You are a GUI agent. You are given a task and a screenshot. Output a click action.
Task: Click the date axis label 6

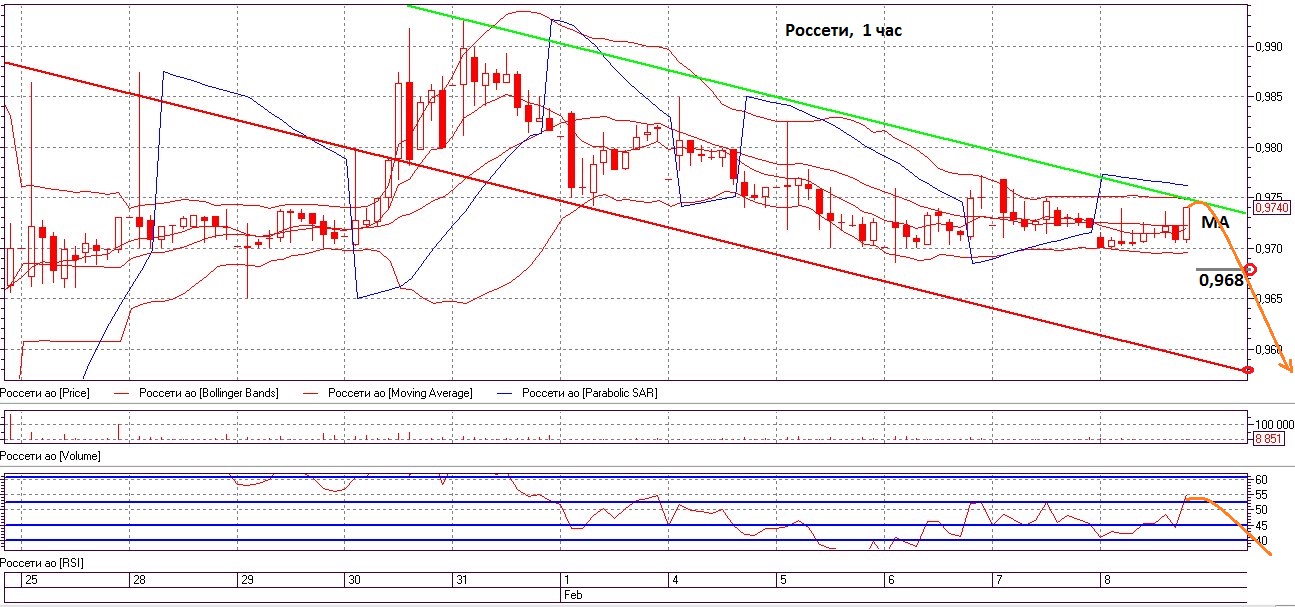pyautogui.click(x=889, y=580)
